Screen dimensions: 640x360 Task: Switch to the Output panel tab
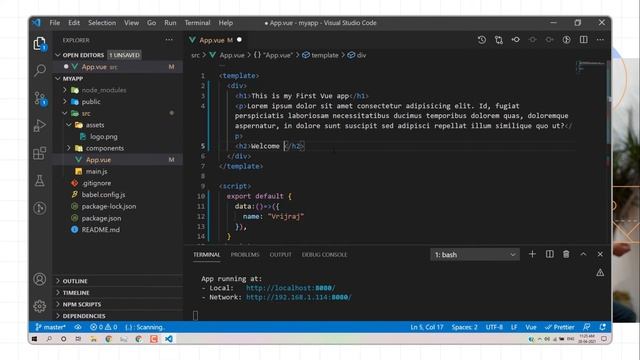(x=280, y=254)
